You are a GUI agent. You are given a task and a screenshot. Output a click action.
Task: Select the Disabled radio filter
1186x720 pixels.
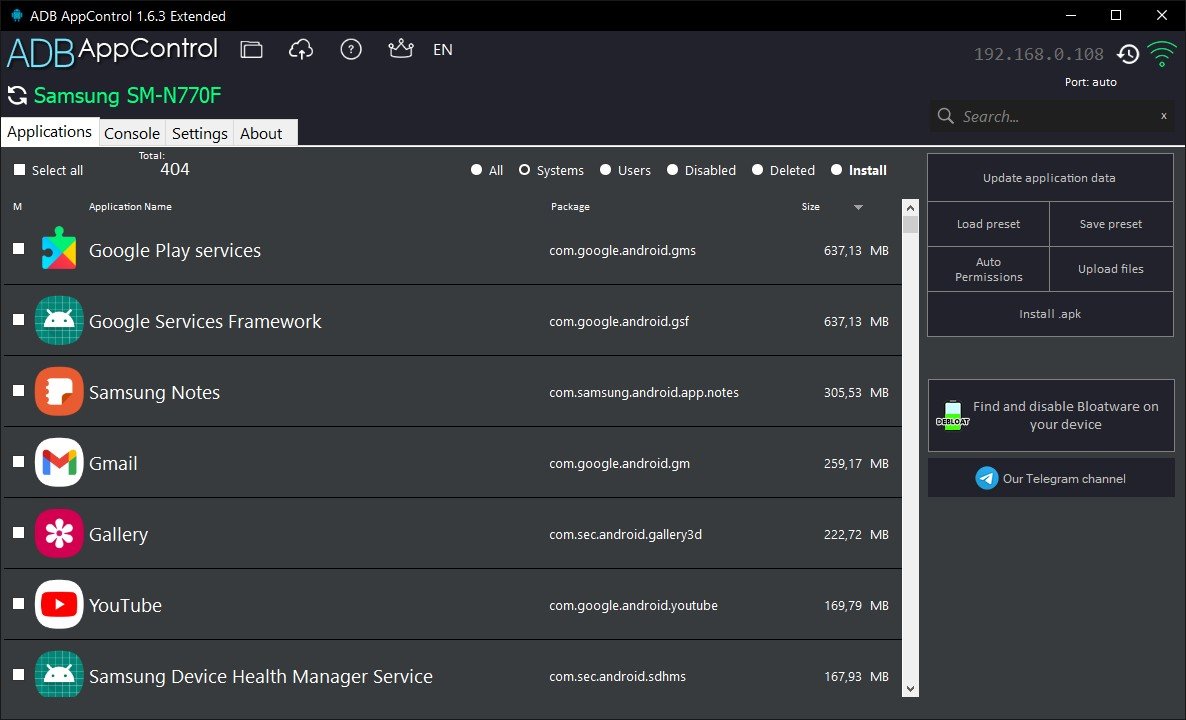click(672, 170)
